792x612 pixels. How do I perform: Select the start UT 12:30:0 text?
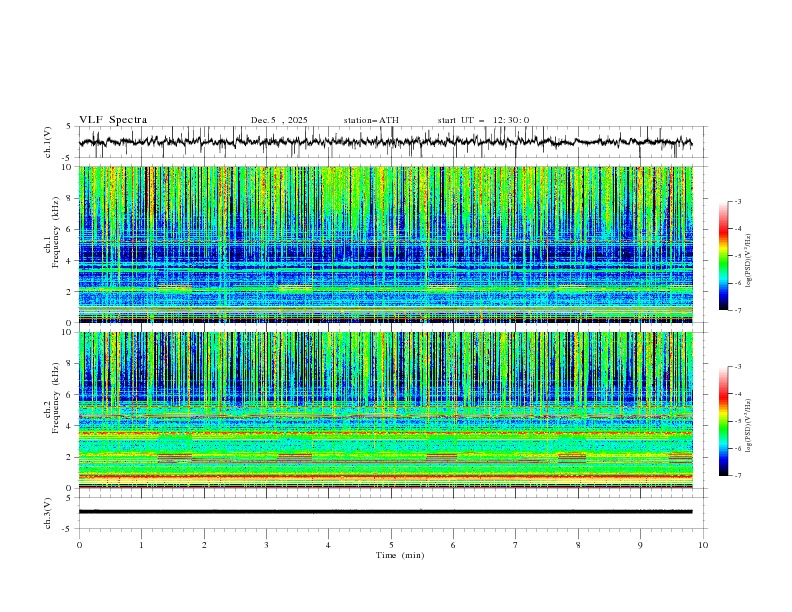483,120
